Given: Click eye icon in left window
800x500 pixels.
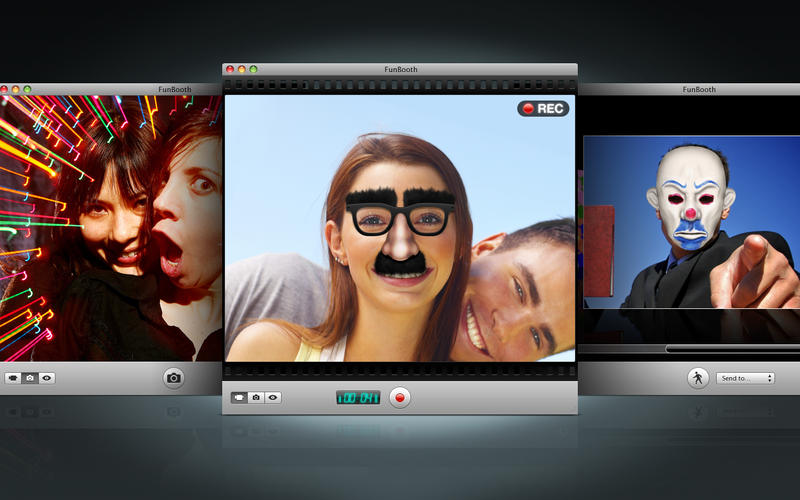Looking at the screenshot, I should [47, 378].
